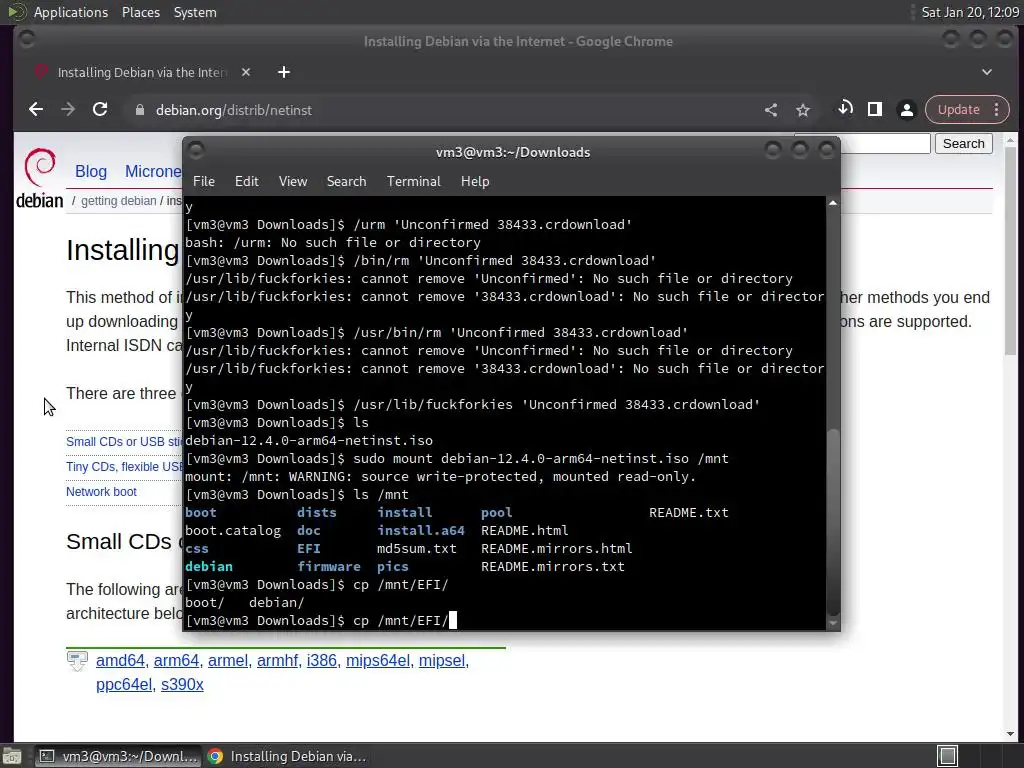
Task: Expand Chrome tab search chevron
Action: click(987, 72)
